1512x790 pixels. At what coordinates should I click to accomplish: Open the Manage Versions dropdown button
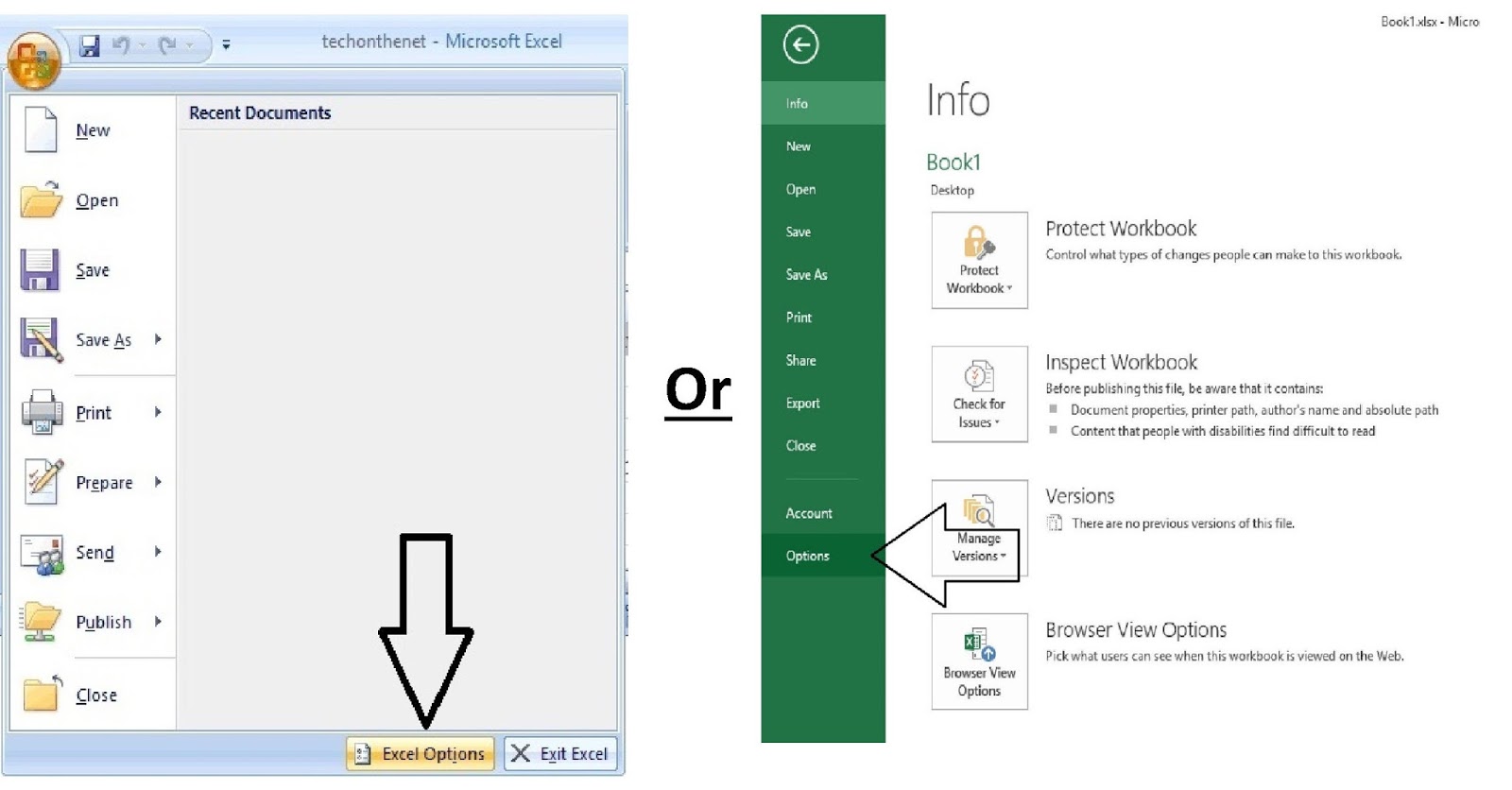pos(979,528)
